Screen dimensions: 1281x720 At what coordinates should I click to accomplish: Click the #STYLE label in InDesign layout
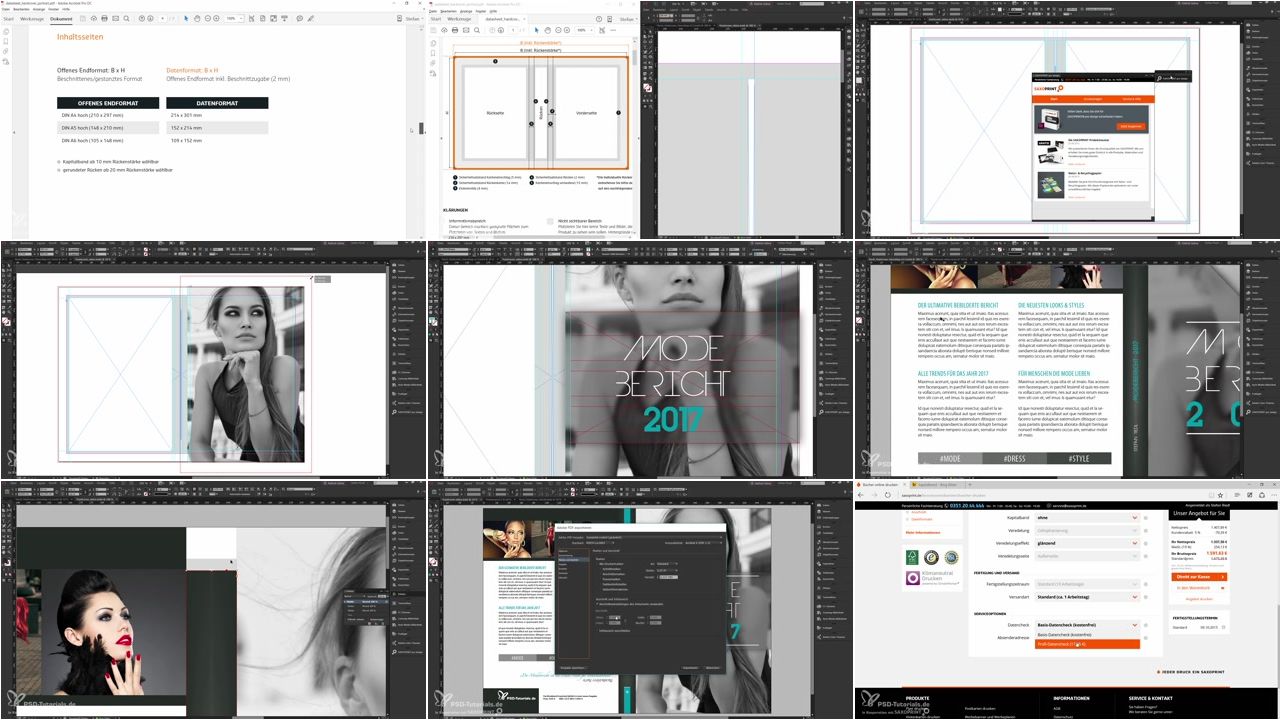tap(1080, 458)
